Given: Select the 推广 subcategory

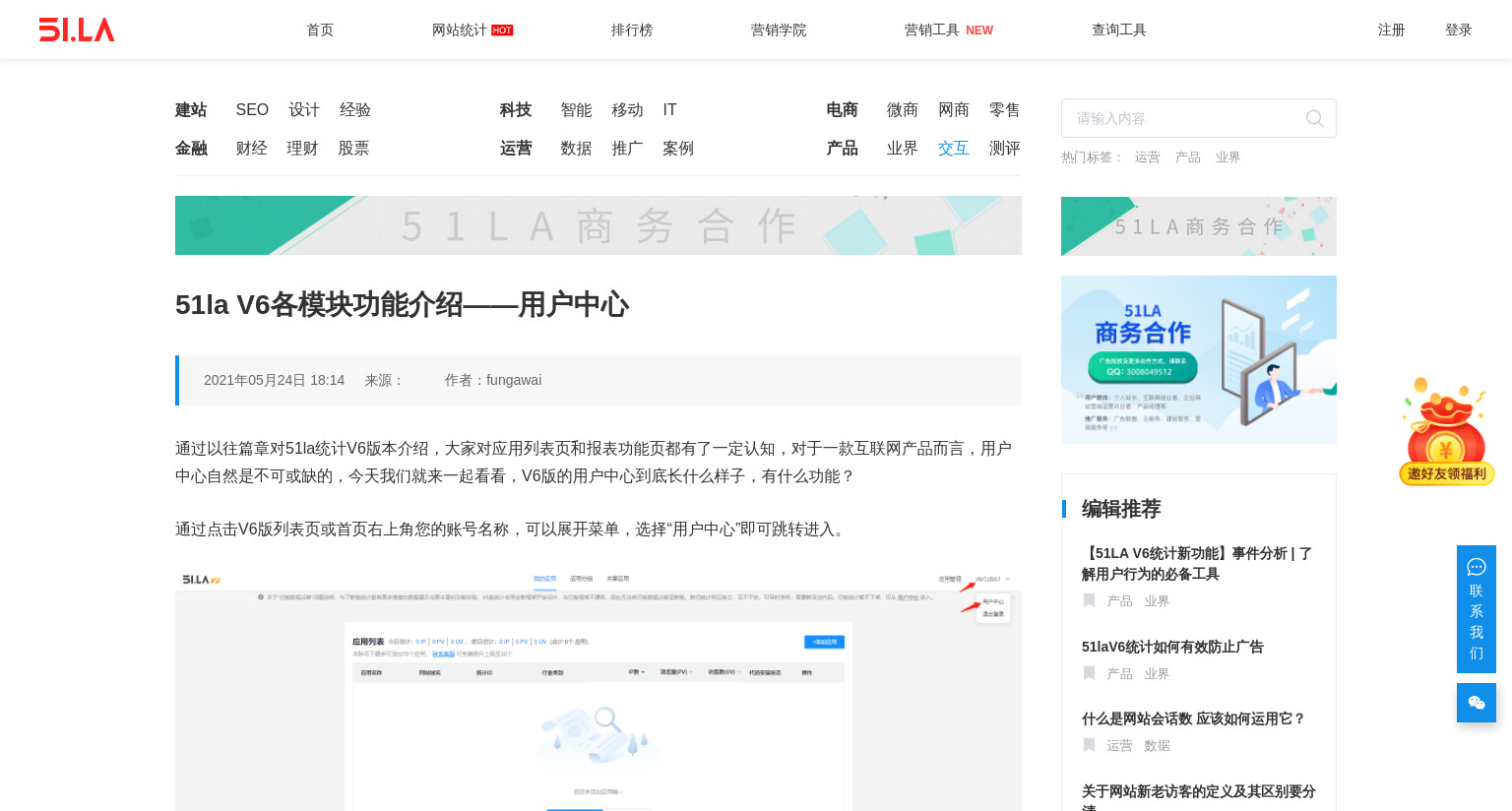Looking at the screenshot, I should pyautogui.click(x=627, y=148).
